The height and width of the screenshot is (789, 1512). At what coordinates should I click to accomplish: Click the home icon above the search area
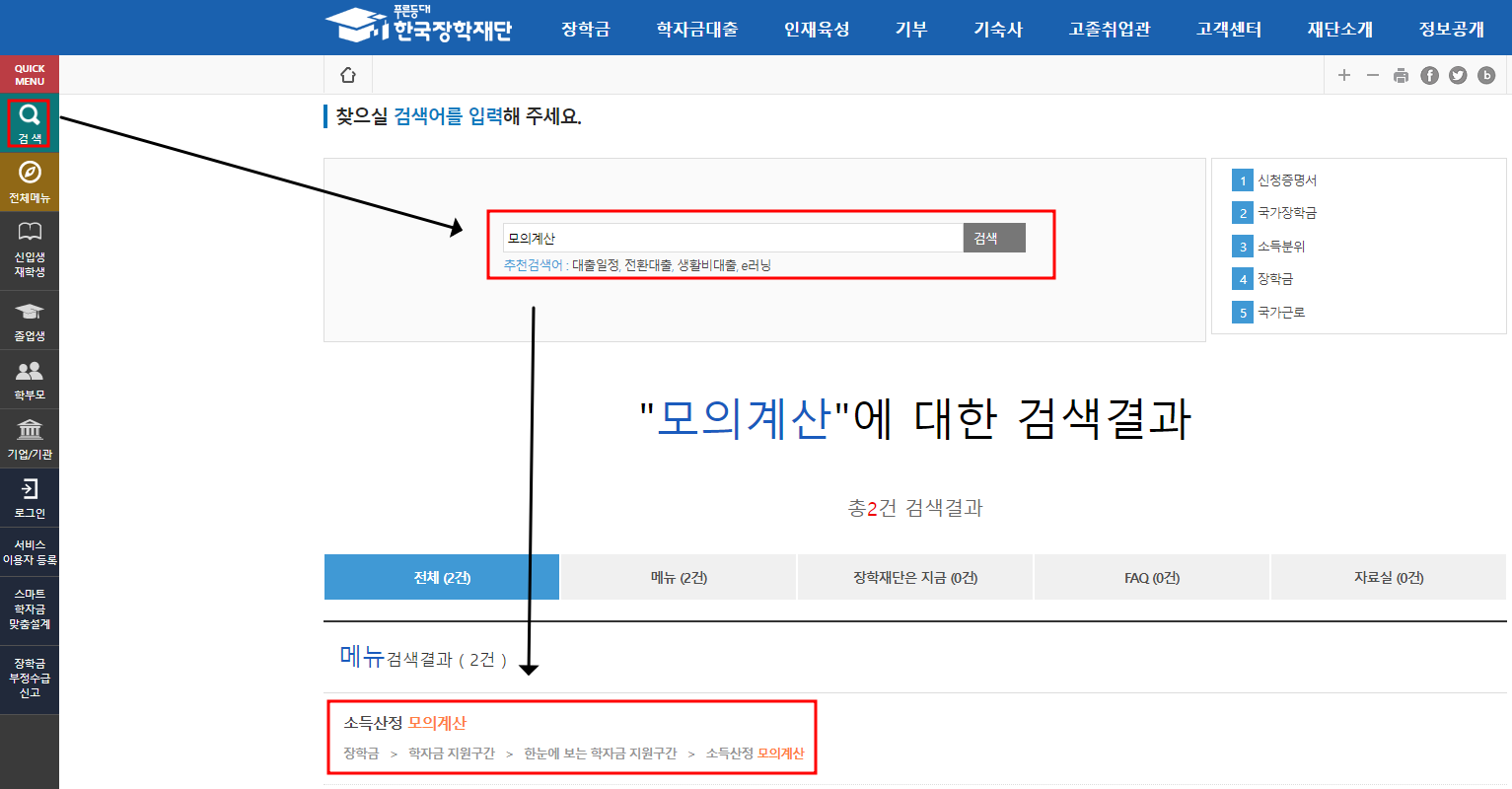347,74
